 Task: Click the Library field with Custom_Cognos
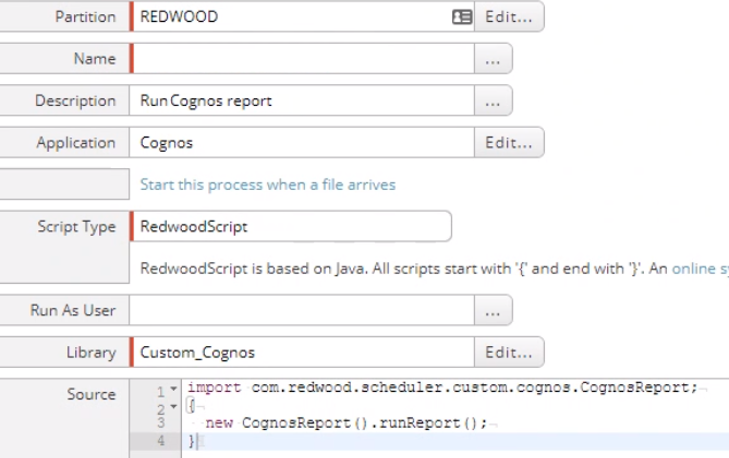(x=302, y=352)
